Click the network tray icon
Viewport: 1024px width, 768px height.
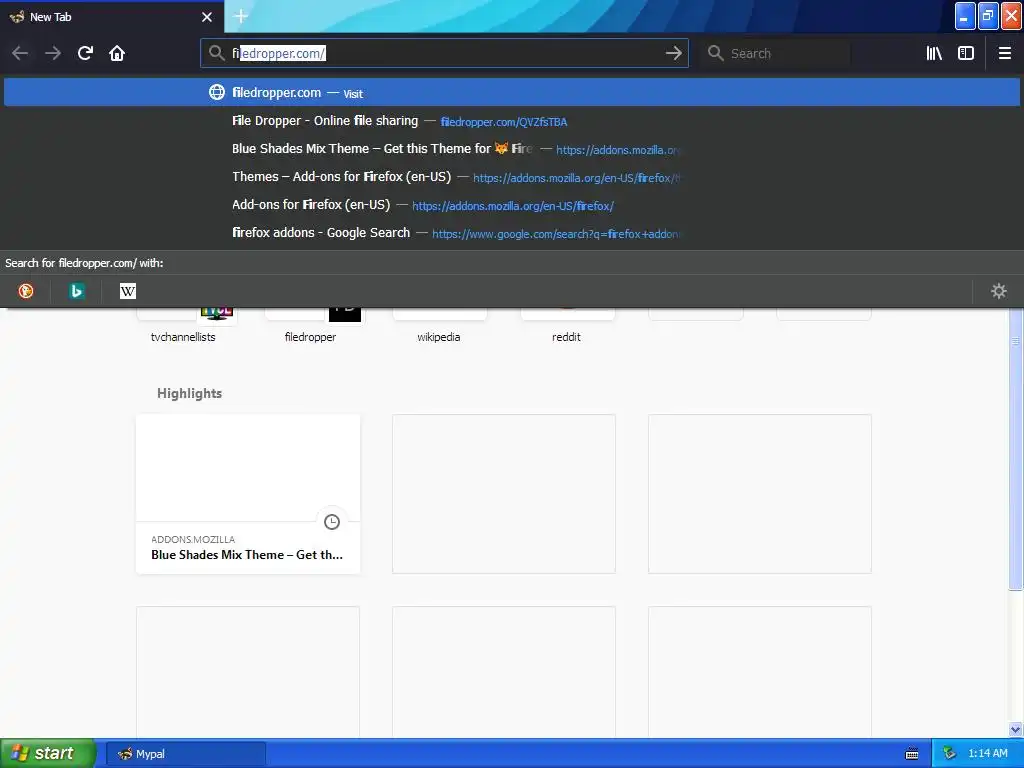(949, 754)
